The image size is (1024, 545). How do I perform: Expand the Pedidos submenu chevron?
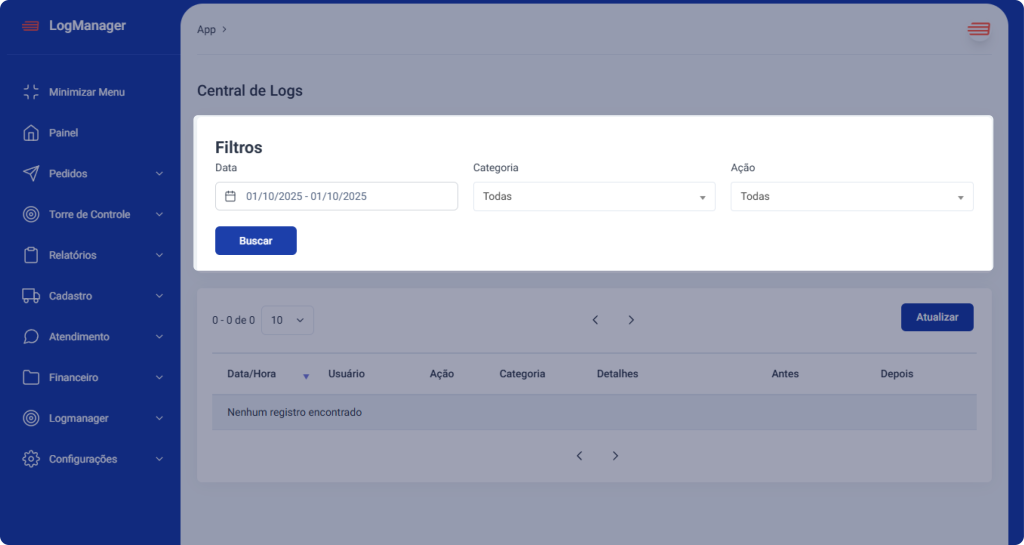(x=159, y=174)
